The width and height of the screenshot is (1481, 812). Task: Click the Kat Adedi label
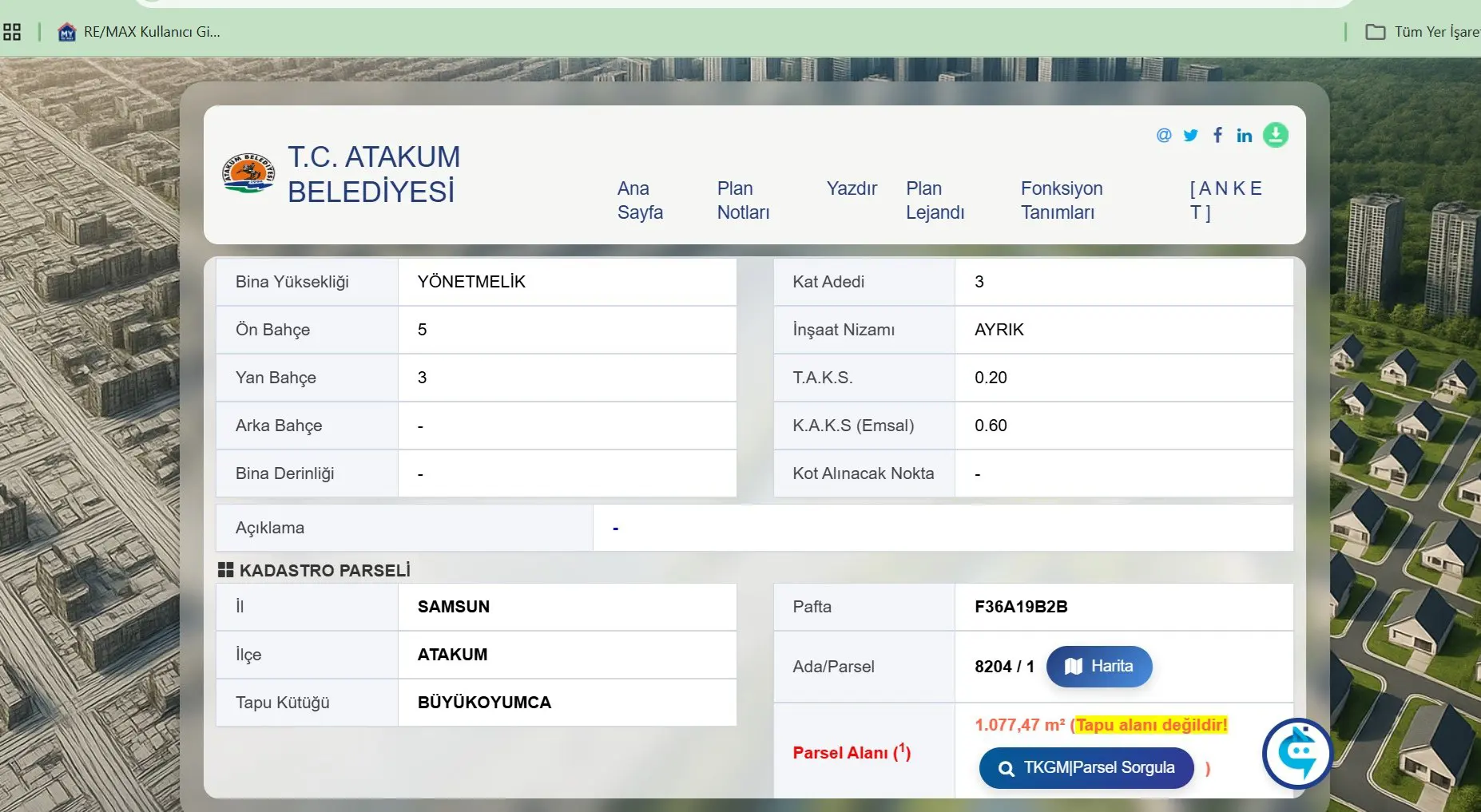click(828, 282)
